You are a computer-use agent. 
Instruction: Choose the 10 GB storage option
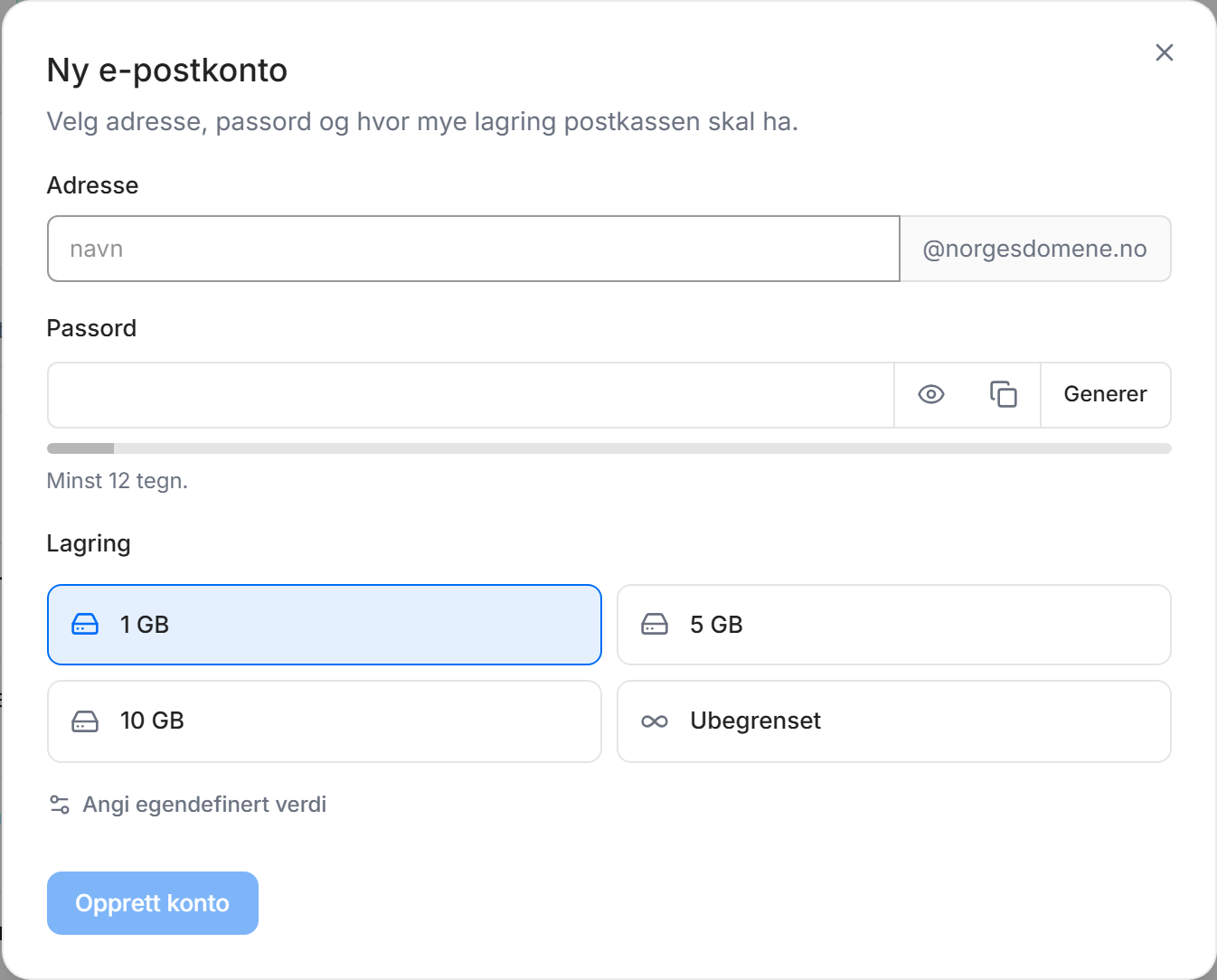coord(325,721)
